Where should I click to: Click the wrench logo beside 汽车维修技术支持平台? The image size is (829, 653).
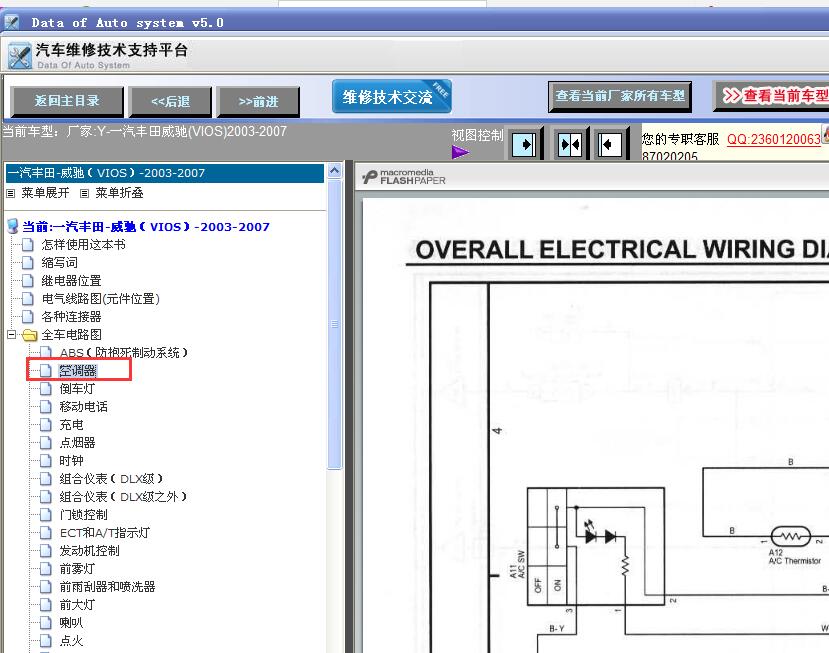[20, 56]
